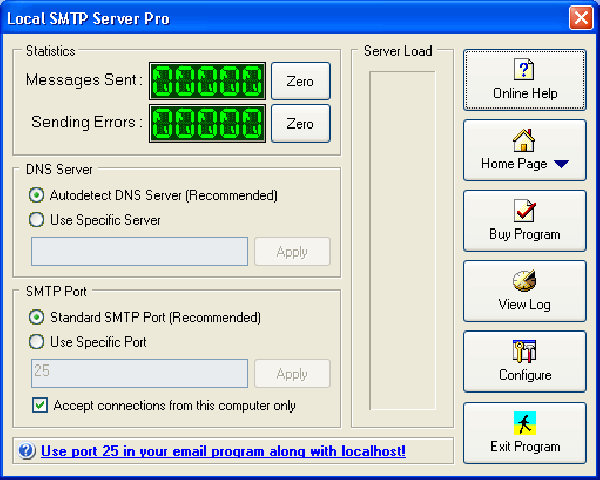
Task: Zero the Sending Errors counter
Action: (300, 124)
